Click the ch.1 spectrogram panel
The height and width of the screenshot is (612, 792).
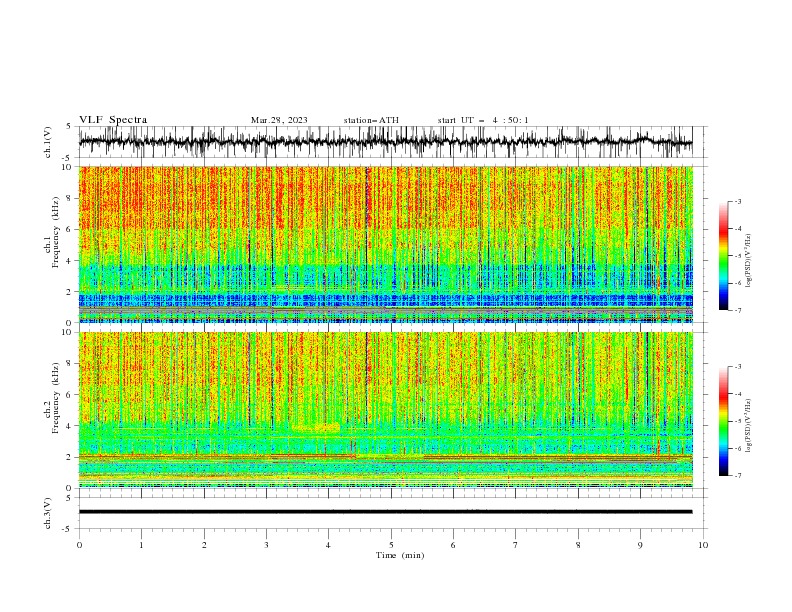[x=385, y=244]
